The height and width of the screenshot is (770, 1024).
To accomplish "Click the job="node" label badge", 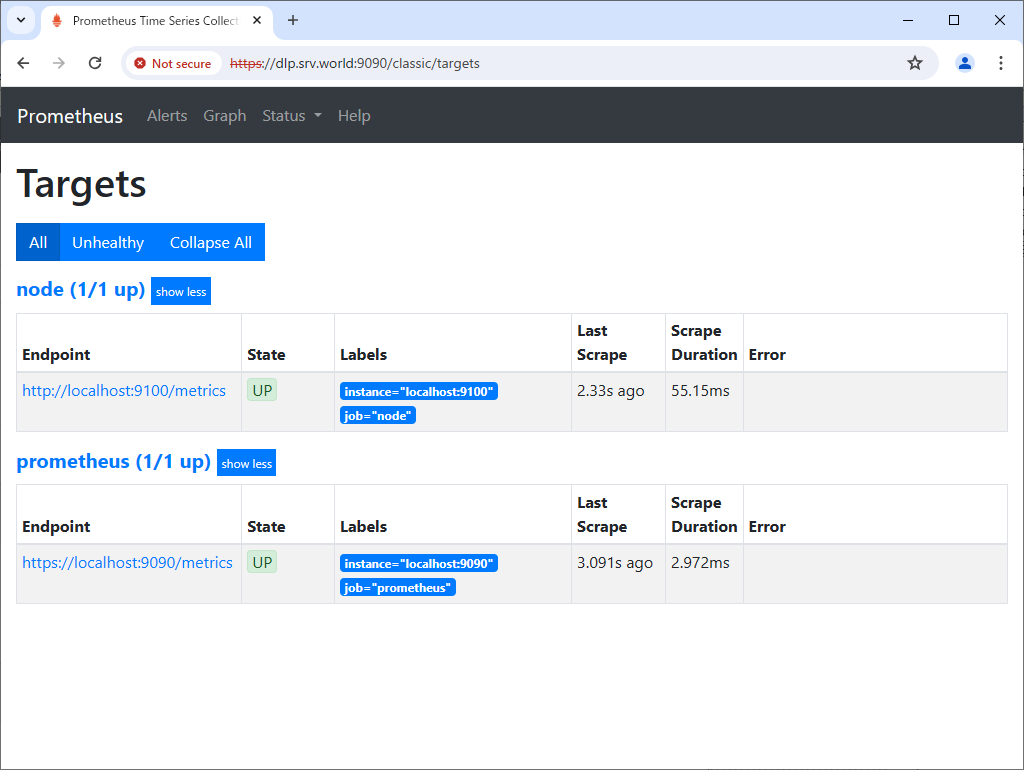I will click(x=377, y=415).
